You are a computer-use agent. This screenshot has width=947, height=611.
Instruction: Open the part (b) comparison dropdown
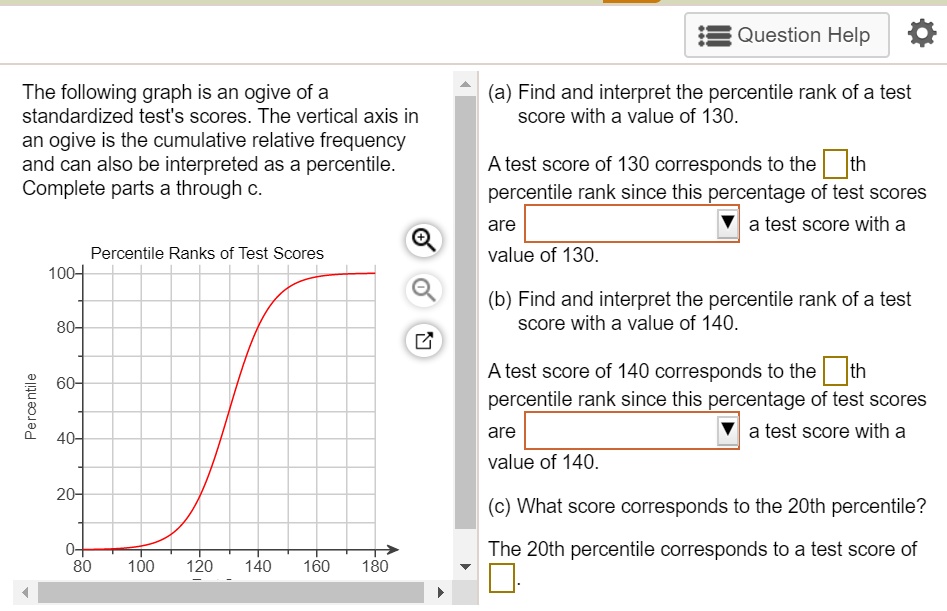click(728, 430)
